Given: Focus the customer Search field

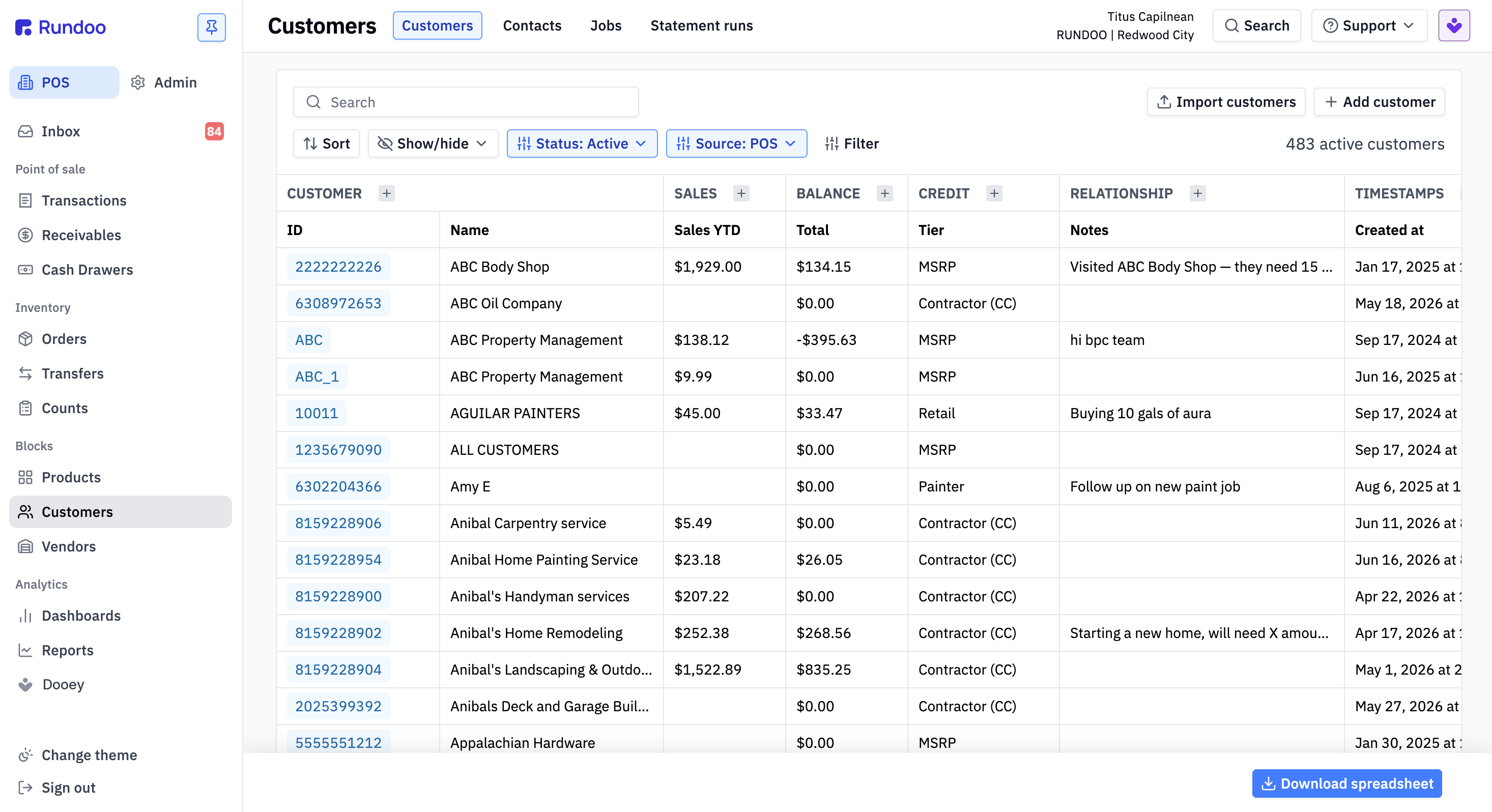Looking at the screenshot, I should coord(466,102).
